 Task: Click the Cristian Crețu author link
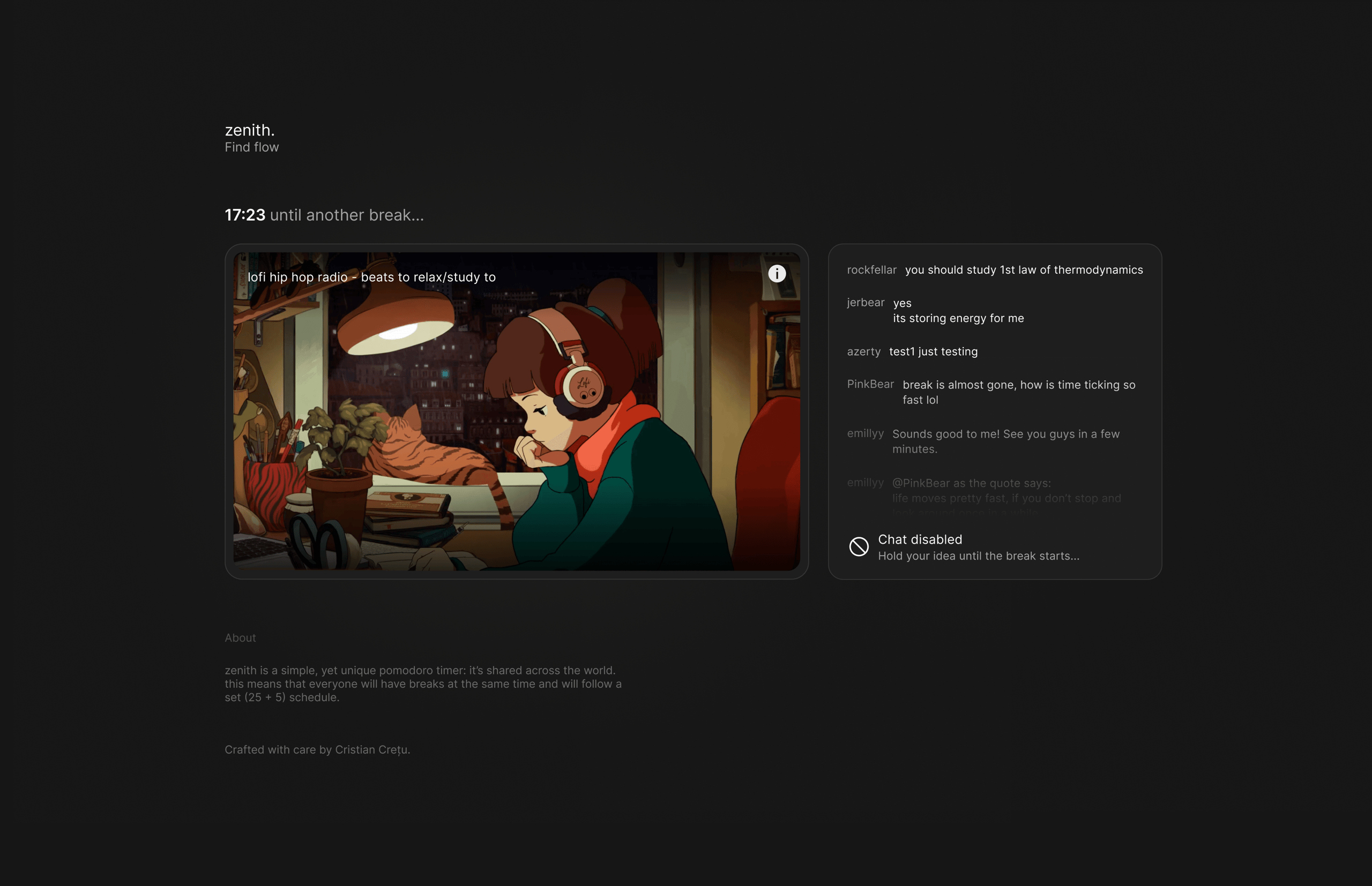coord(372,749)
